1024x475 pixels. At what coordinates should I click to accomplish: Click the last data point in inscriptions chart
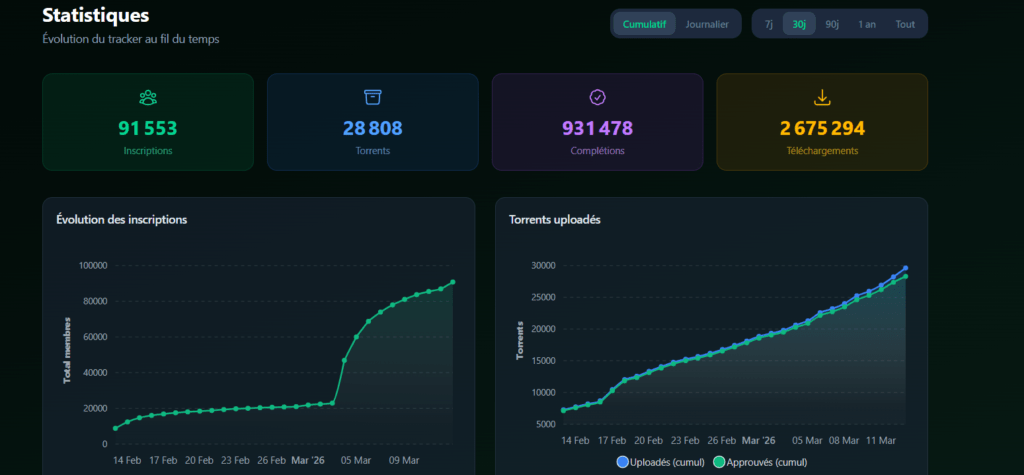[x=453, y=282]
